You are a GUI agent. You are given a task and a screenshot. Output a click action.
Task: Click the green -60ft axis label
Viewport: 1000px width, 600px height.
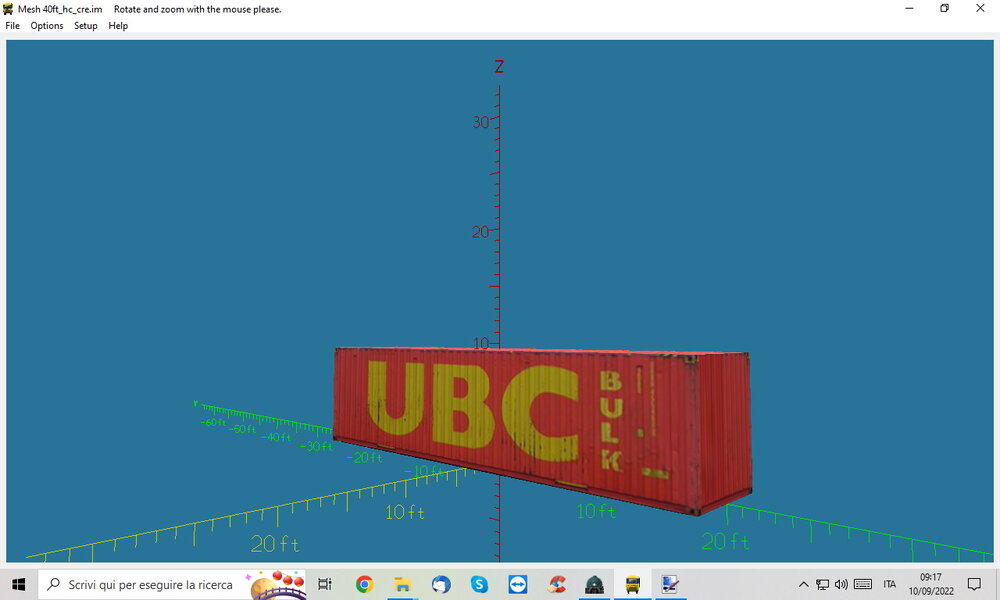tap(213, 423)
